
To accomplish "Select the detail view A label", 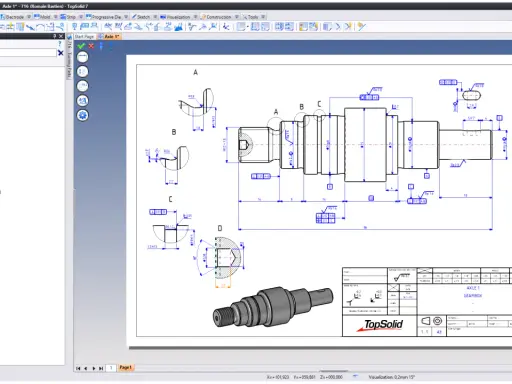I will tap(196, 72).
